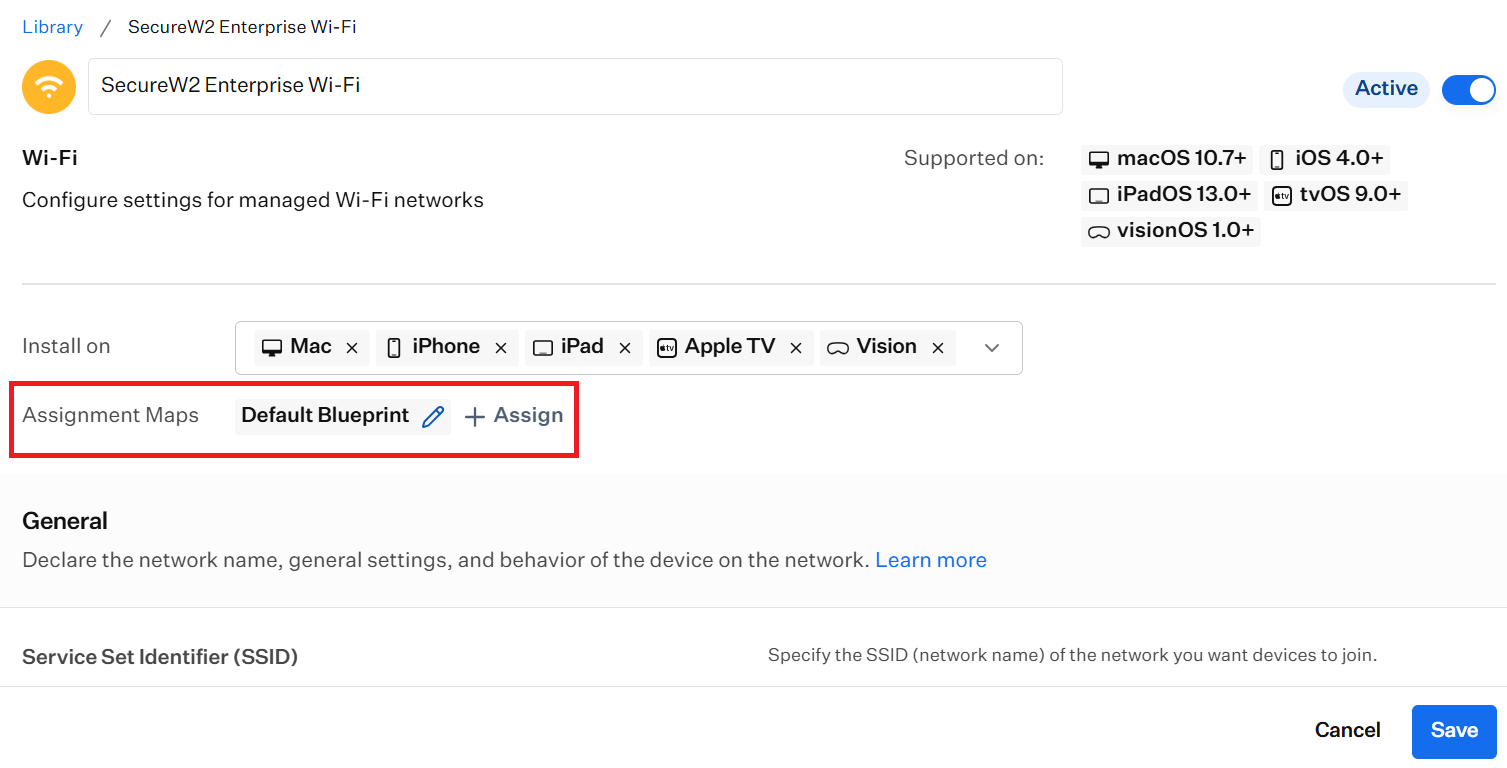
Task: Click the profile name input field
Action: [x=575, y=86]
